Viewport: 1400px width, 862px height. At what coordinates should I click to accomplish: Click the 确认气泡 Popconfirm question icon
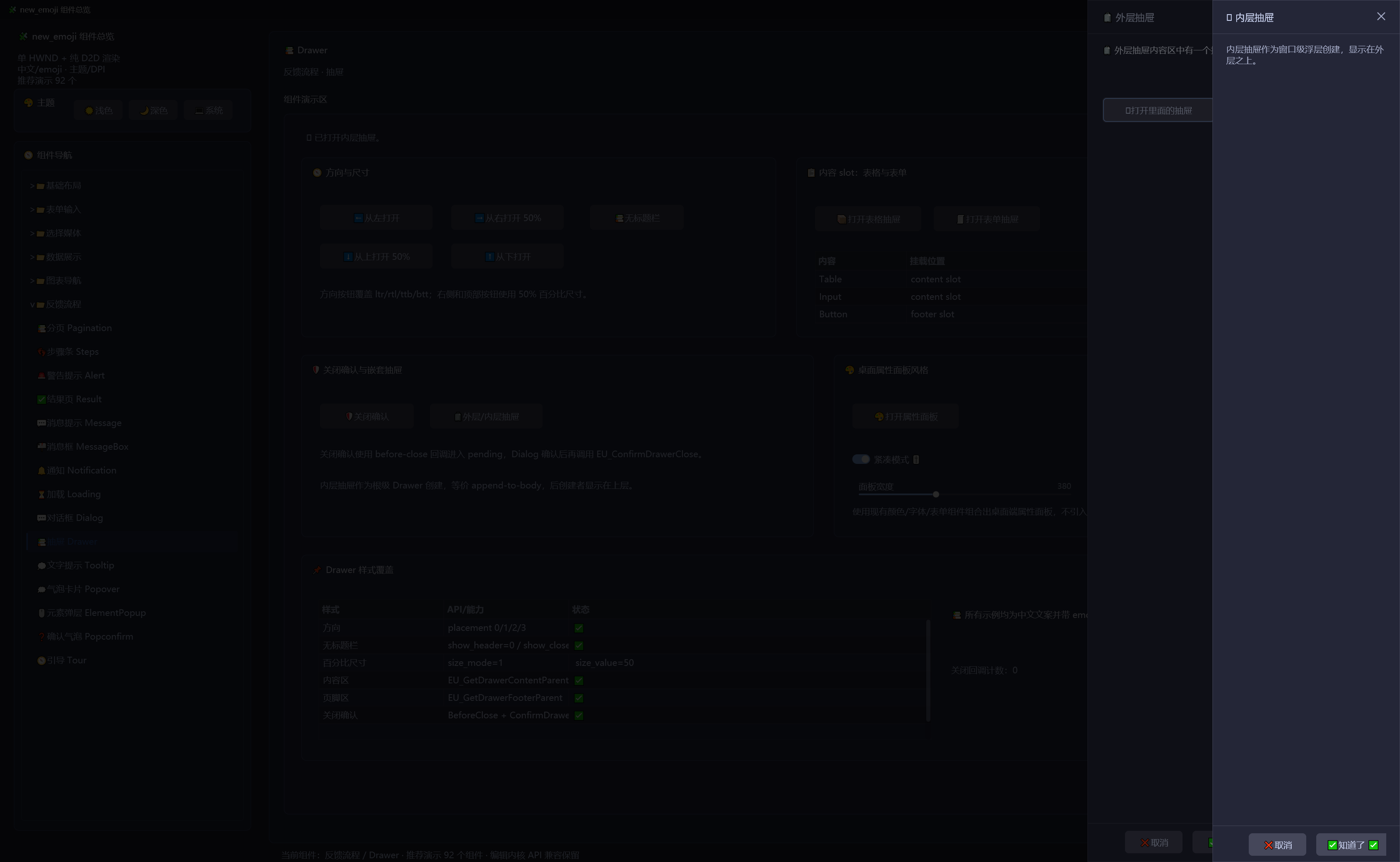[x=41, y=637]
